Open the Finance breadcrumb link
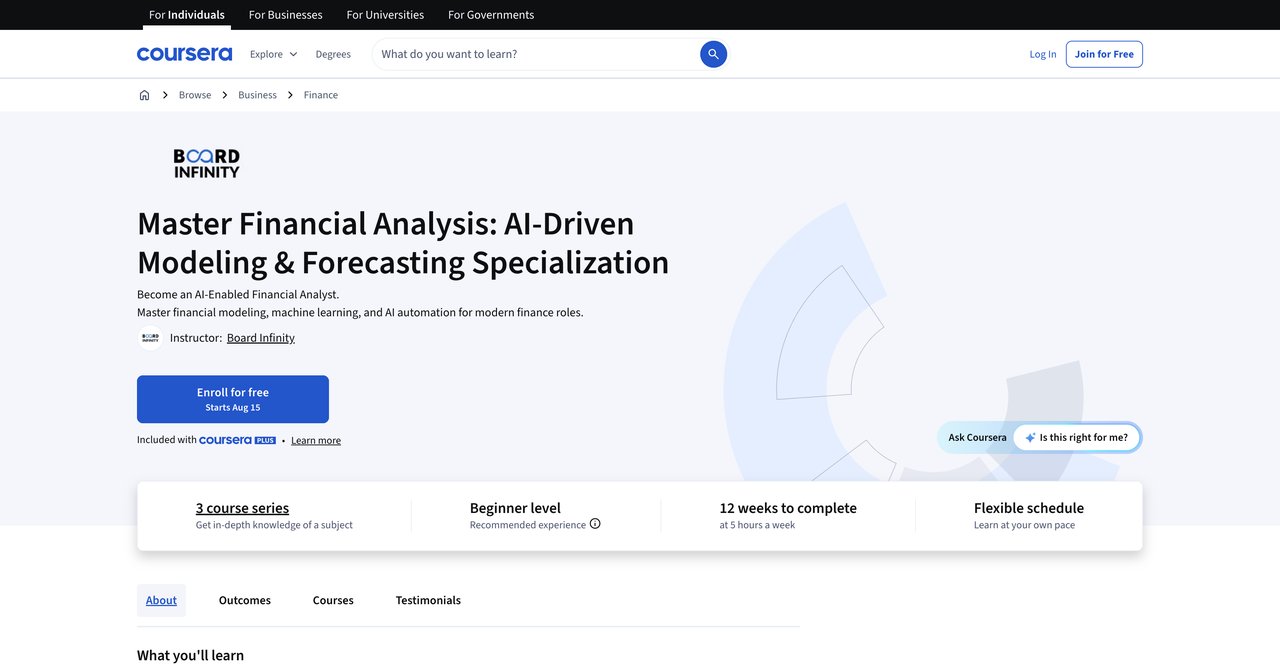Image resolution: width=1280 pixels, height=670 pixels. point(321,95)
